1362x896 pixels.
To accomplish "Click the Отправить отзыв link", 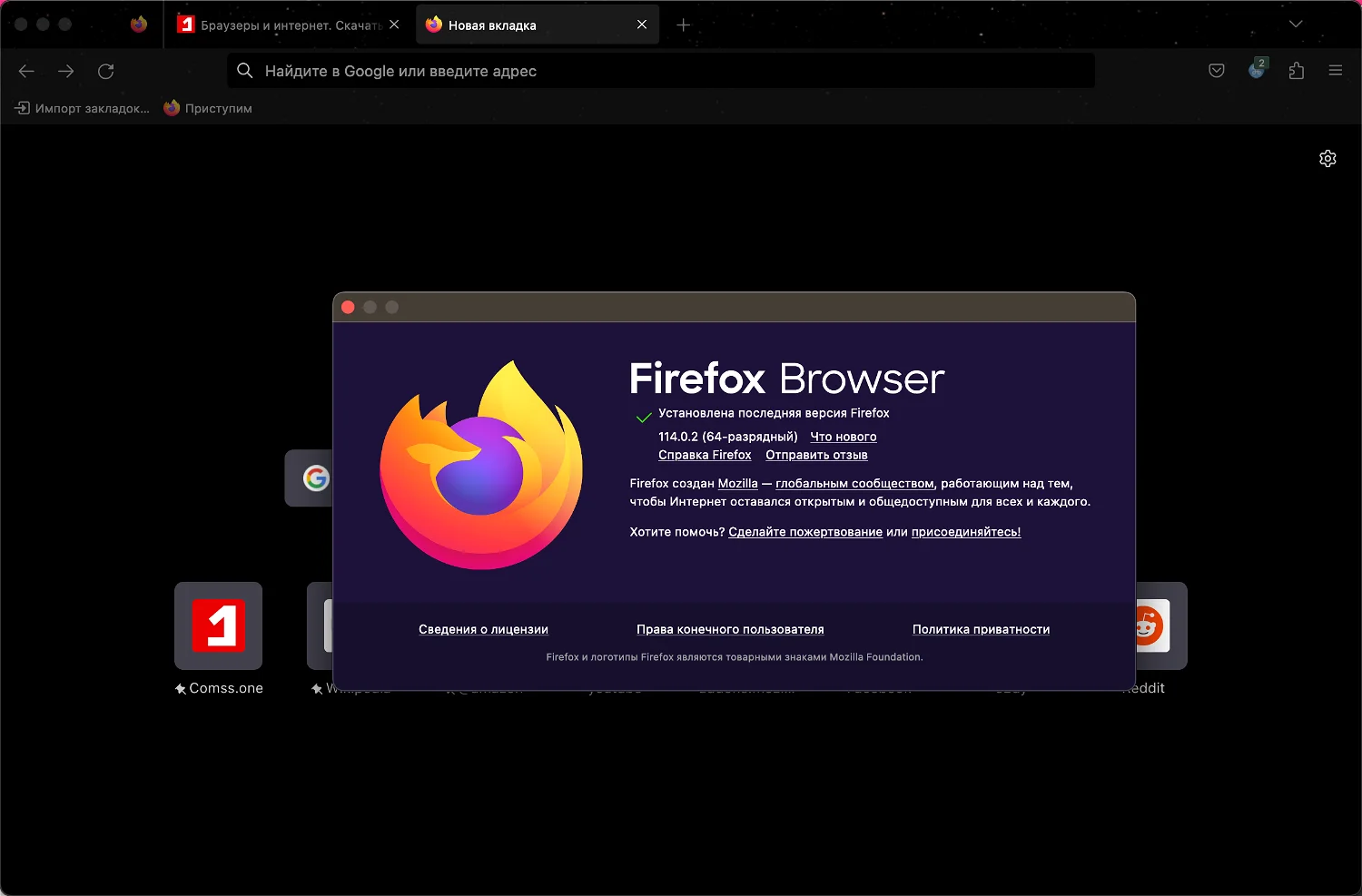I will pyautogui.click(x=816, y=455).
